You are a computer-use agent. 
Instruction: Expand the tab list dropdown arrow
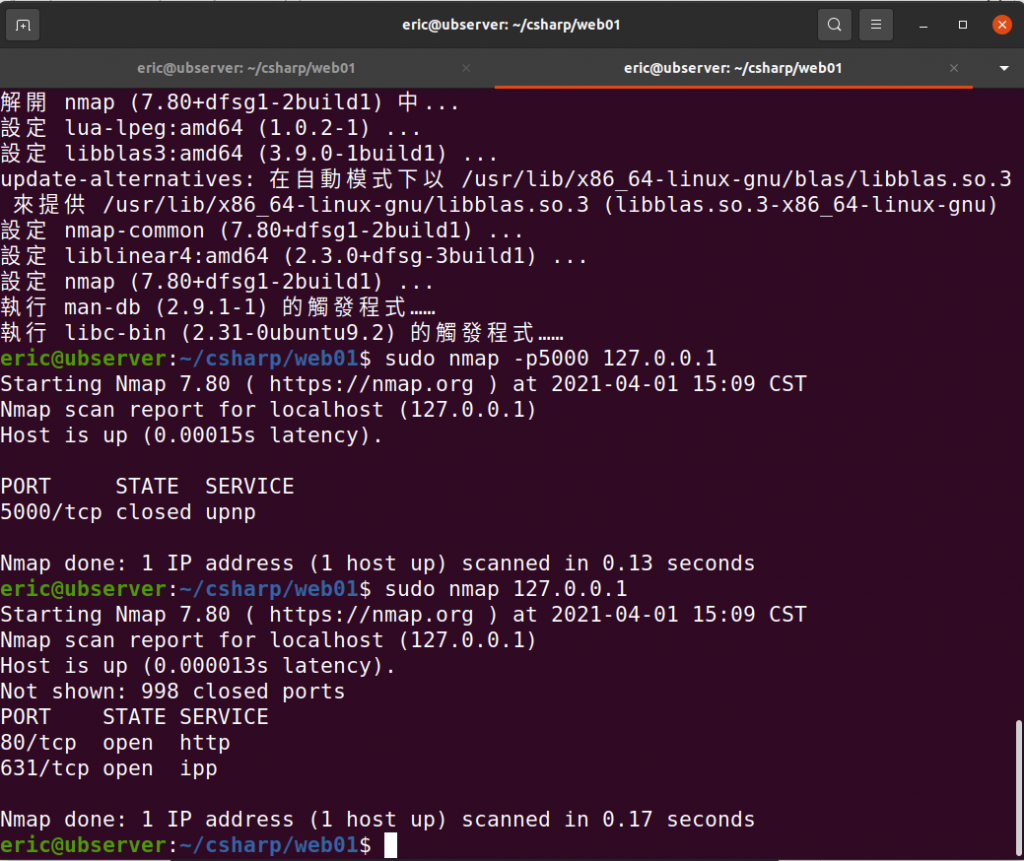pos(1004,68)
